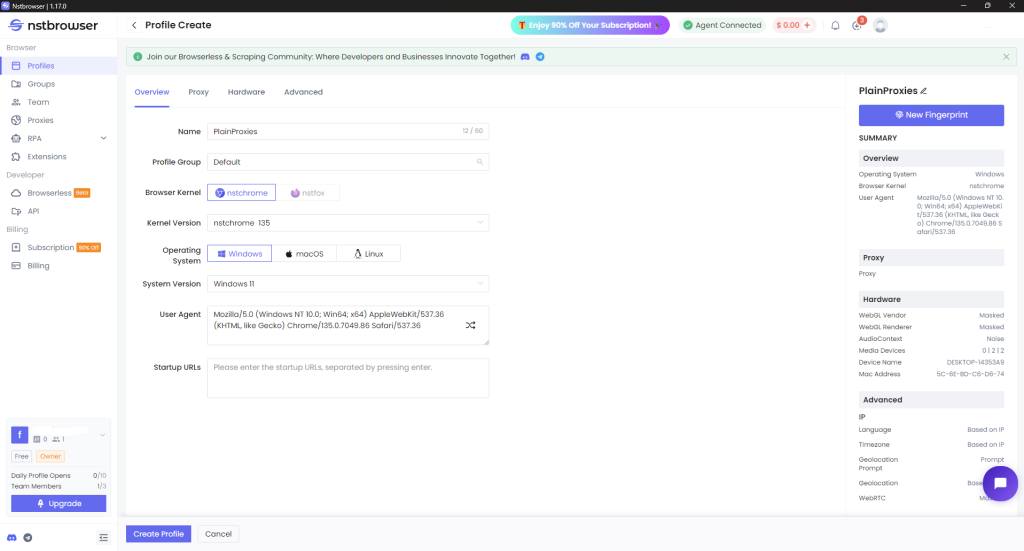Switch to the Proxy tab
The height and width of the screenshot is (551, 1024).
[x=199, y=92]
